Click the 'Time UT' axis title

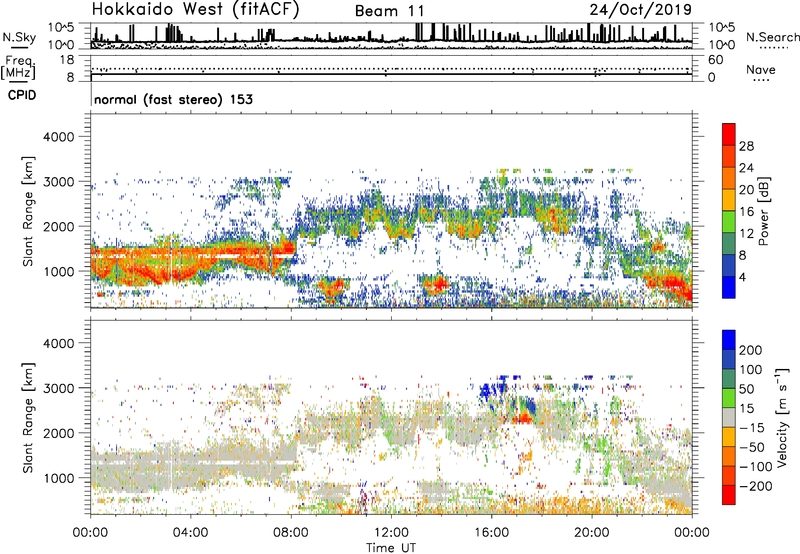pyautogui.click(x=391, y=548)
